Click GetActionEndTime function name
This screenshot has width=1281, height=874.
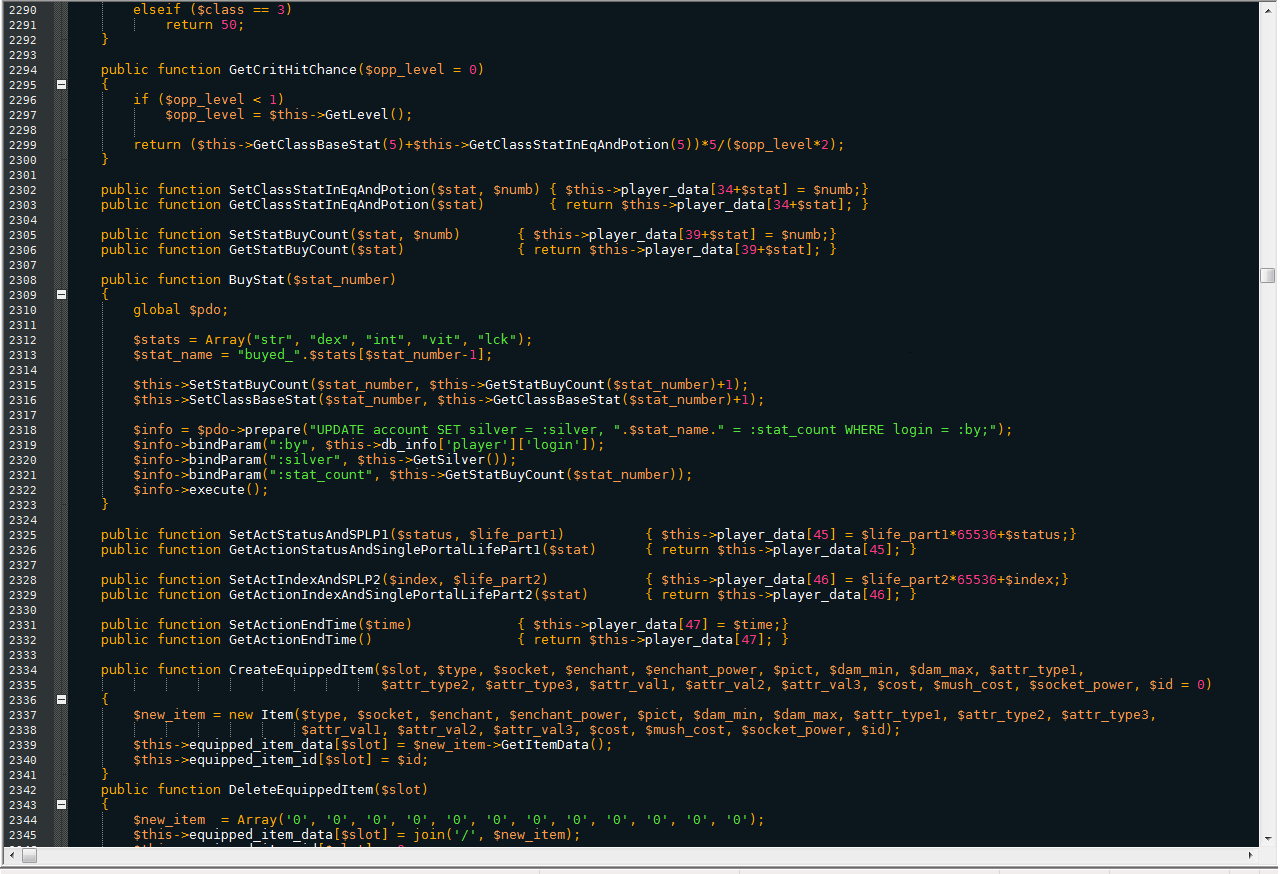click(293, 640)
